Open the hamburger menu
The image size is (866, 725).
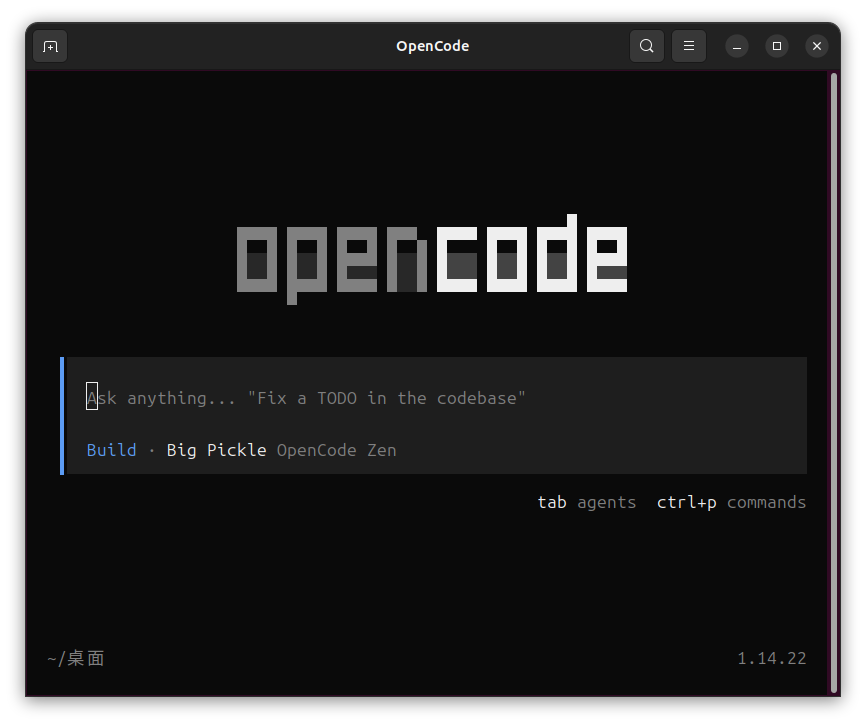[x=689, y=46]
